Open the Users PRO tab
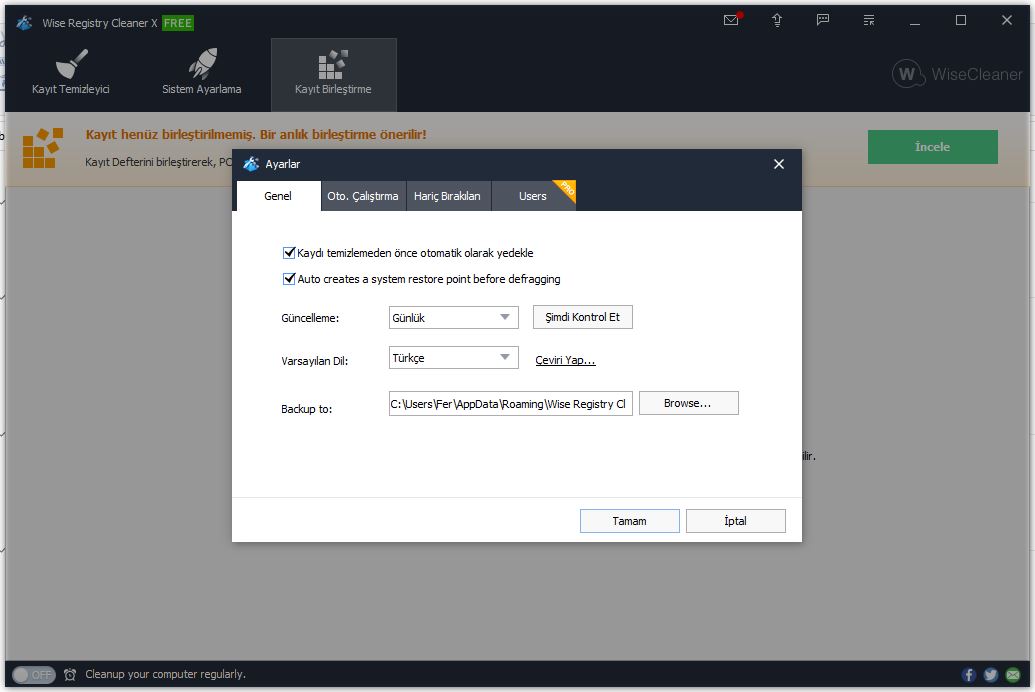The height and width of the screenshot is (692, 1035). coord(533,196)
